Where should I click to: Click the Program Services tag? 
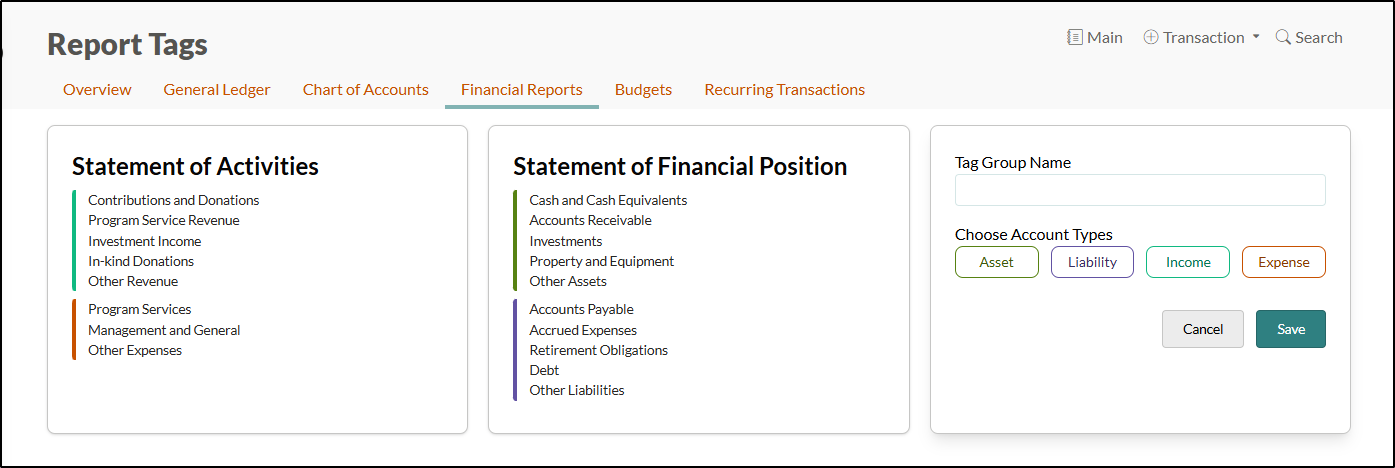tap(139, 310)
